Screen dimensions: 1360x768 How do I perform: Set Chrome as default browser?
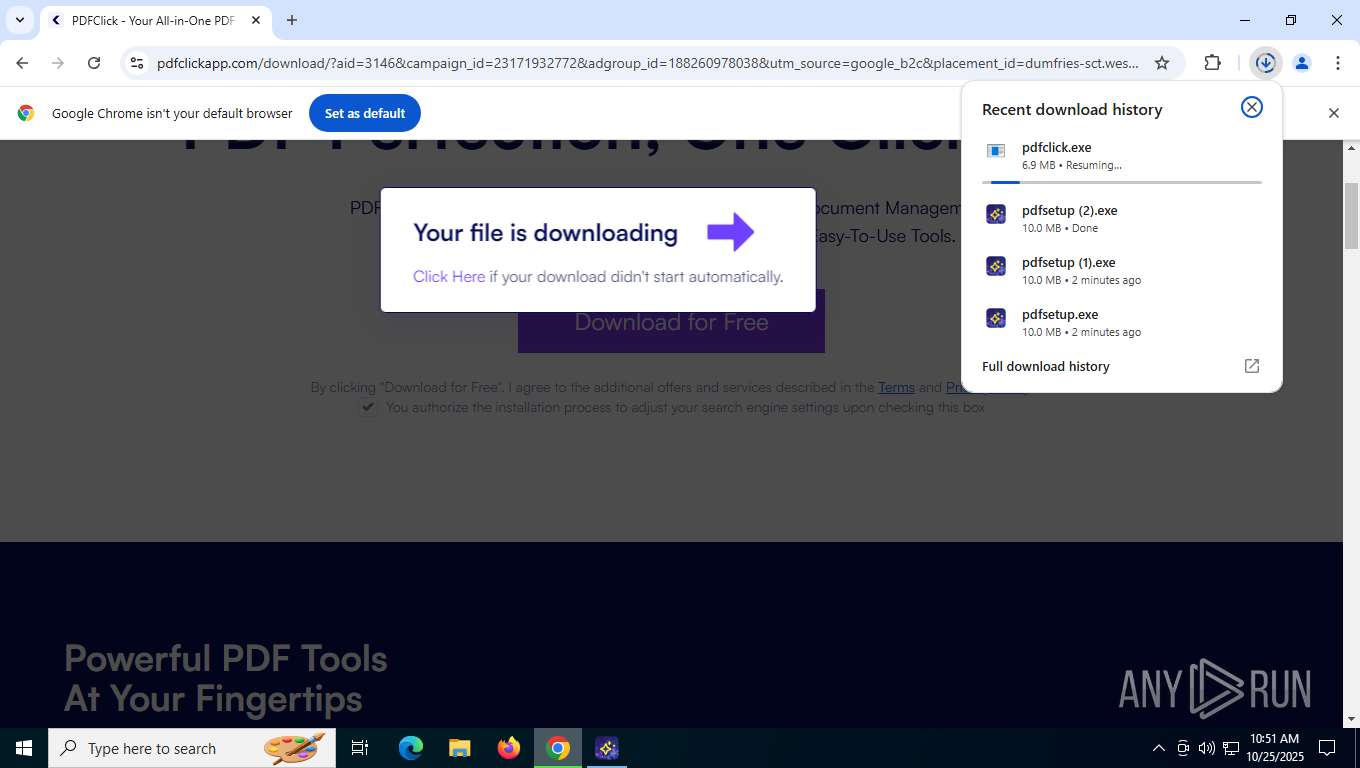365,113
